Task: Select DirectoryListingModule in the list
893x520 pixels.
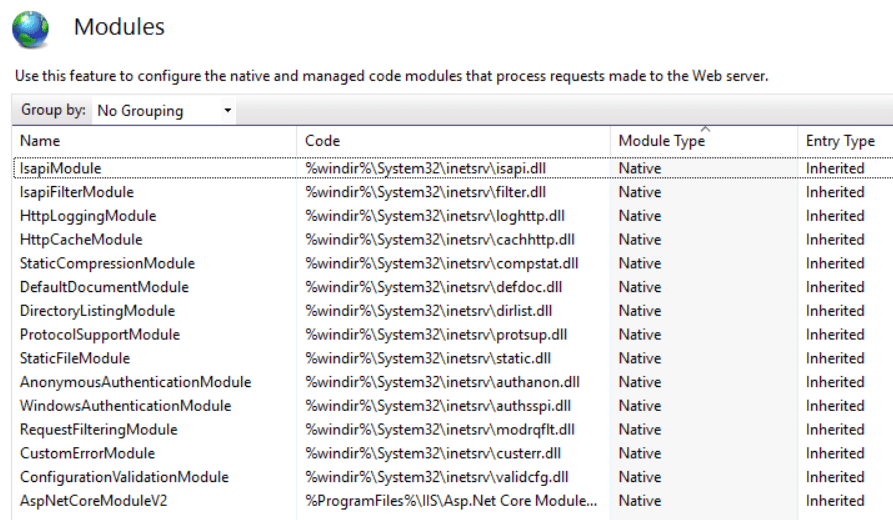Action: point(97,311)
